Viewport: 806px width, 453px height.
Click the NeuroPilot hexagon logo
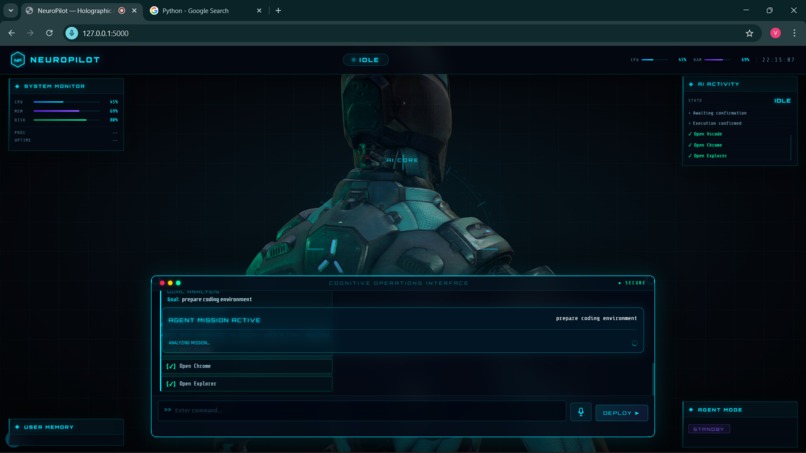tap(17, 60)
